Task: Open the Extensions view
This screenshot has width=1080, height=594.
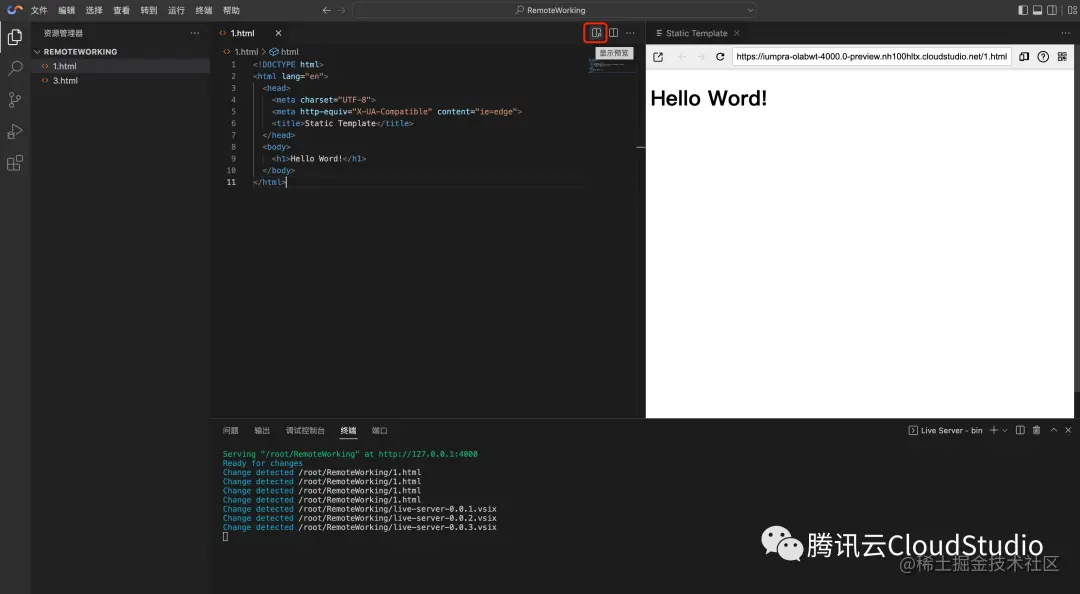Action: (x=14, y=163)
